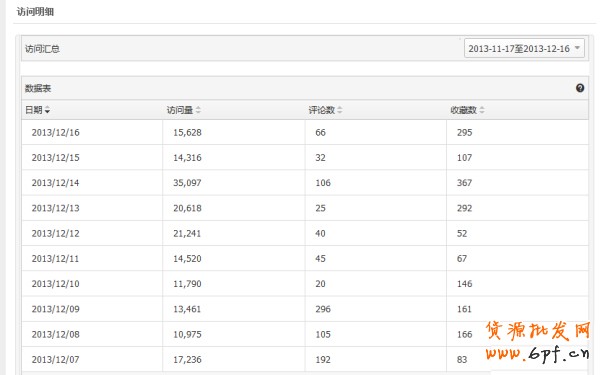
Task: Click the 2013/12/07 row date
Action: (55, 360)
